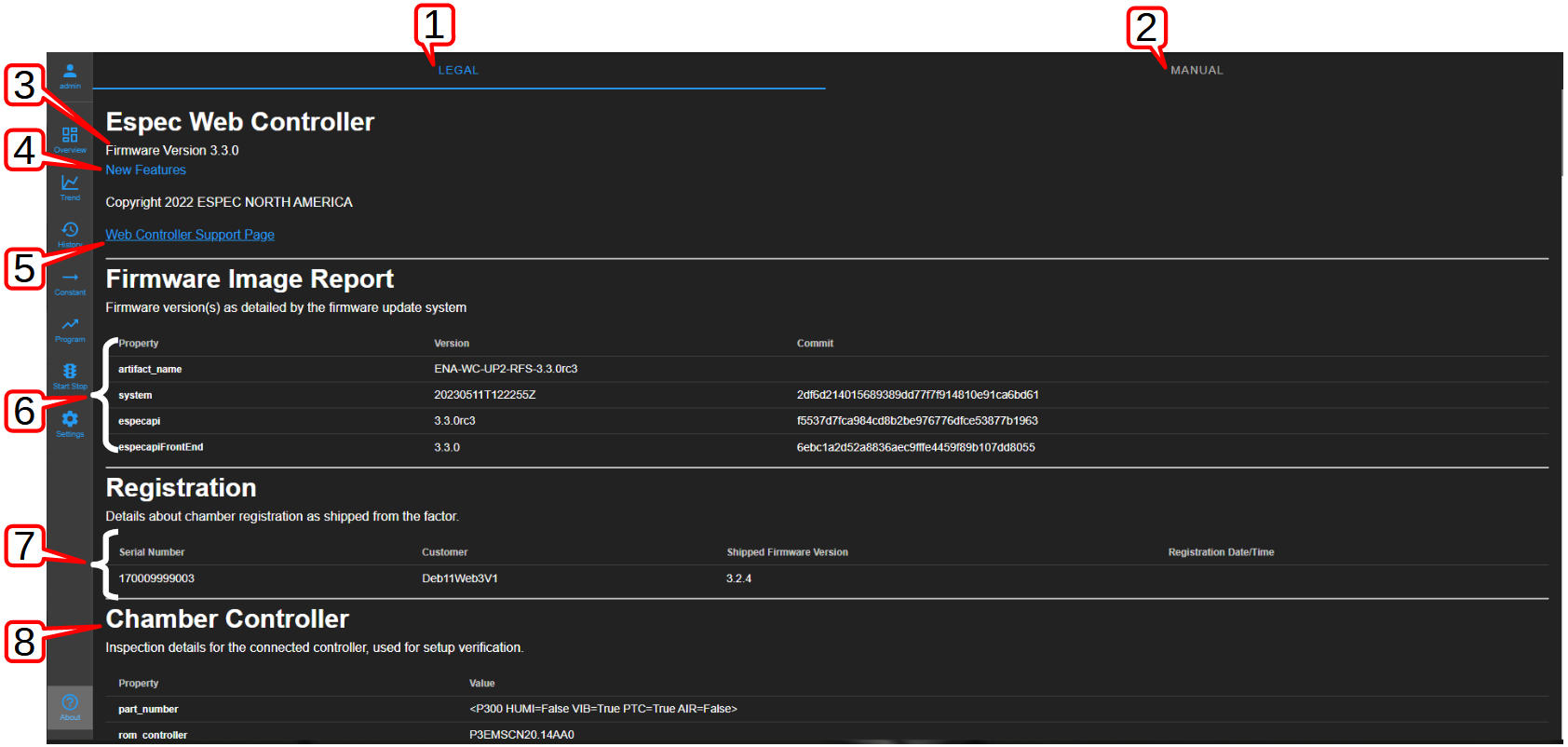Open Web Controller Support Page link
The width and height of the screenshot is (1568, 747).
pos(190,235)
